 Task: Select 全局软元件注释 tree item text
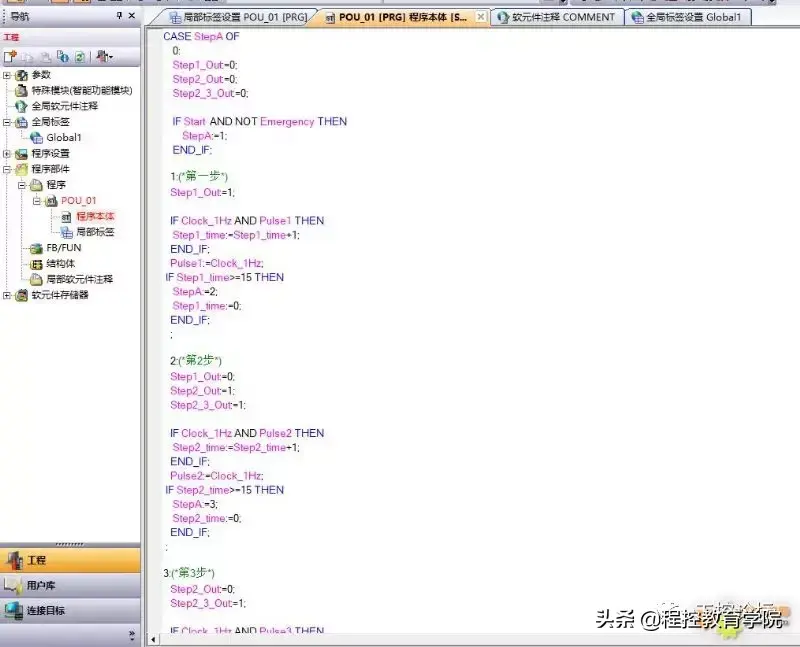pos(65,106)
